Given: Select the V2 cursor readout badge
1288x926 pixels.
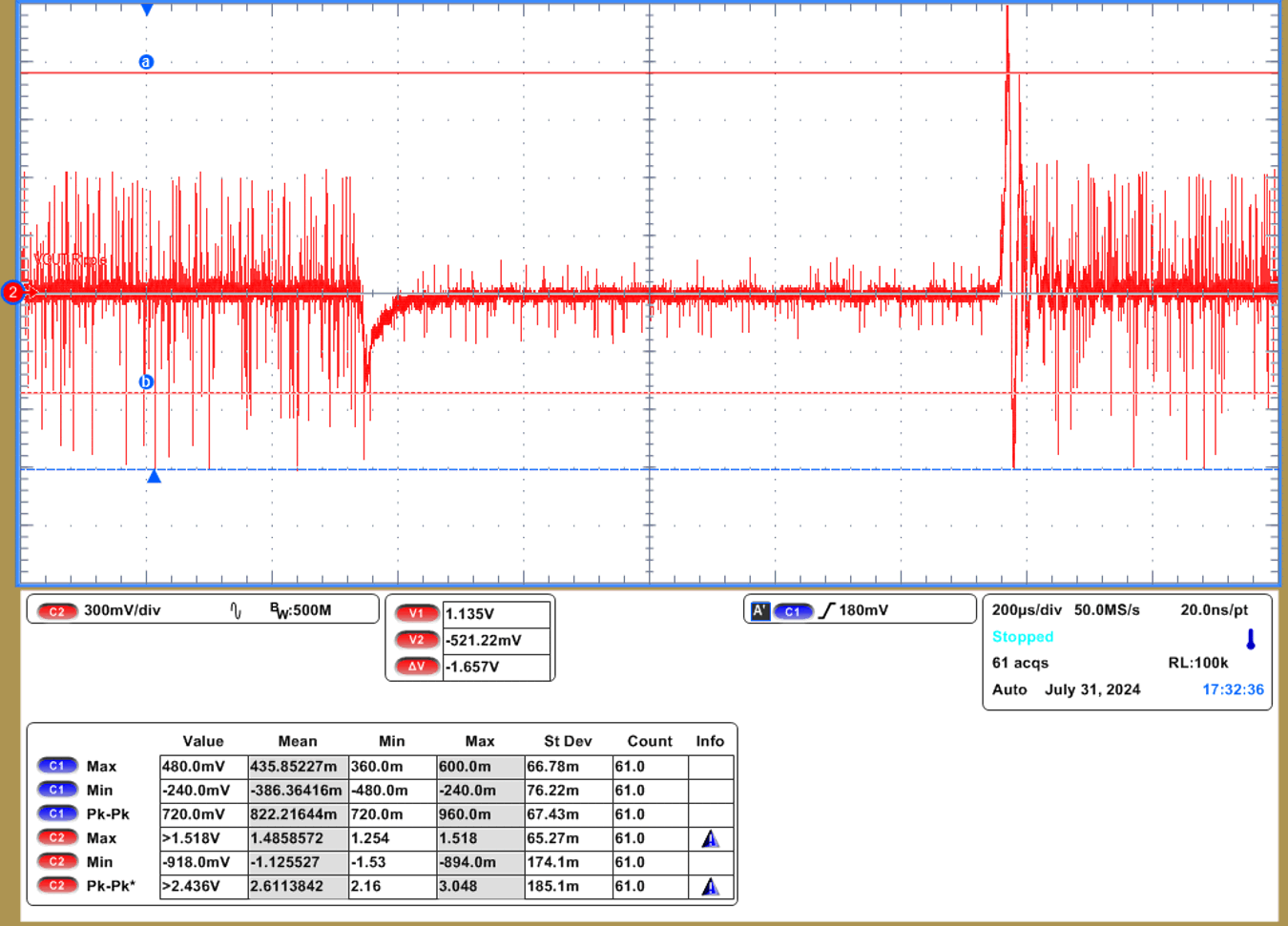Looking at the screenshot, I should coord(416,640).
